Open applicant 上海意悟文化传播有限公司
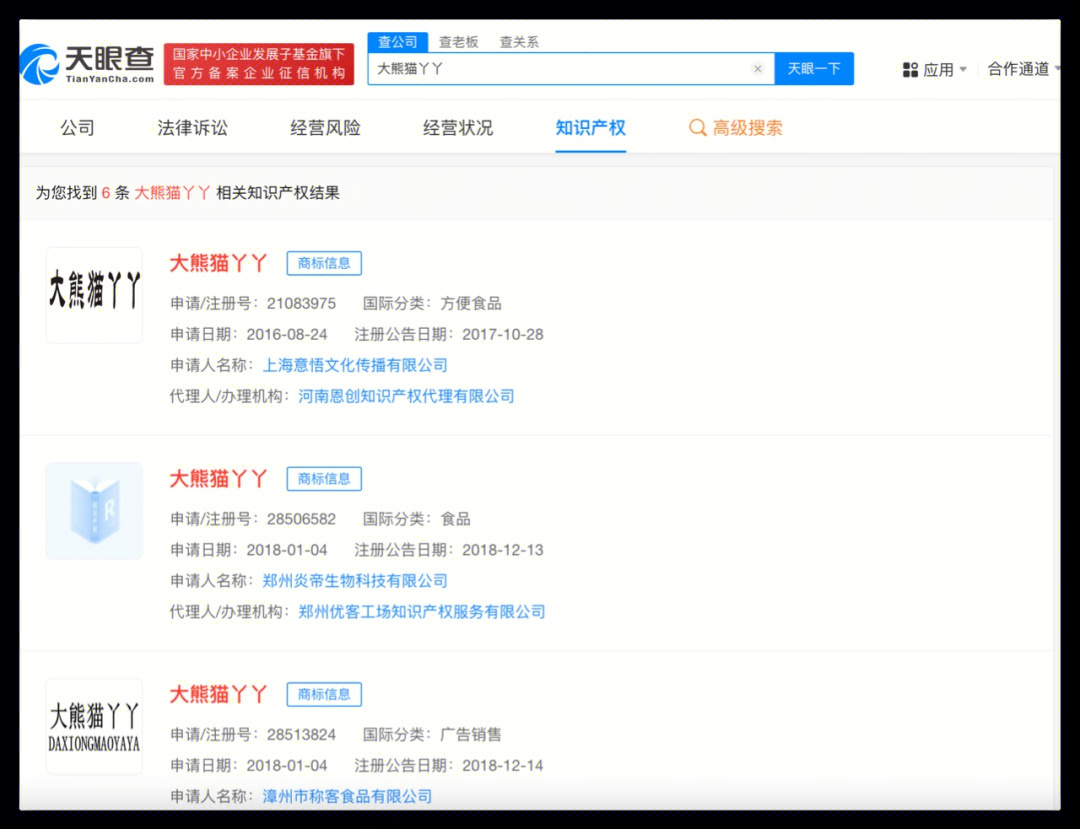This screenshot has height=829, width=1080. point(355,365)
